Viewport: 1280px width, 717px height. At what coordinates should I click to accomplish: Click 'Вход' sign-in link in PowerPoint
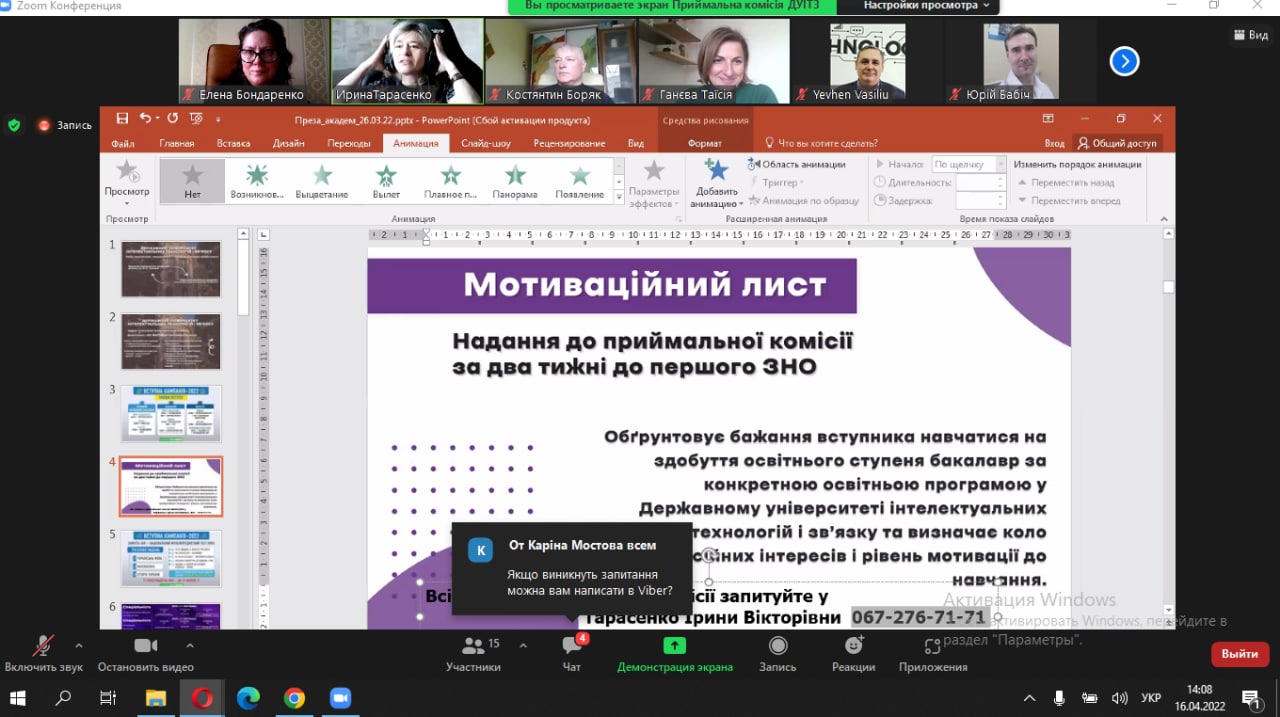coord(1054,143)
